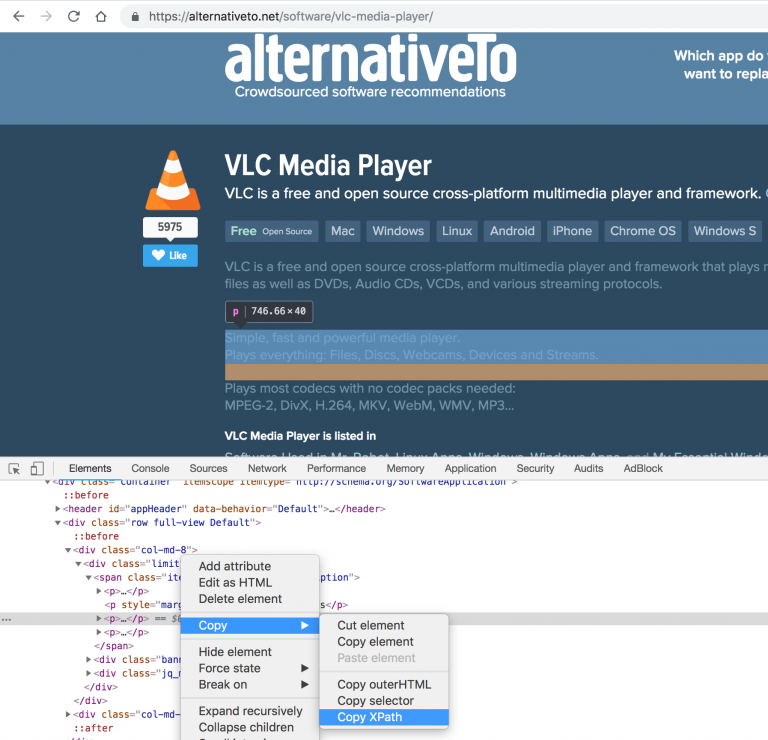Choose Copy selector
This screenshot has height=740, width=768.
pos(384,700)
